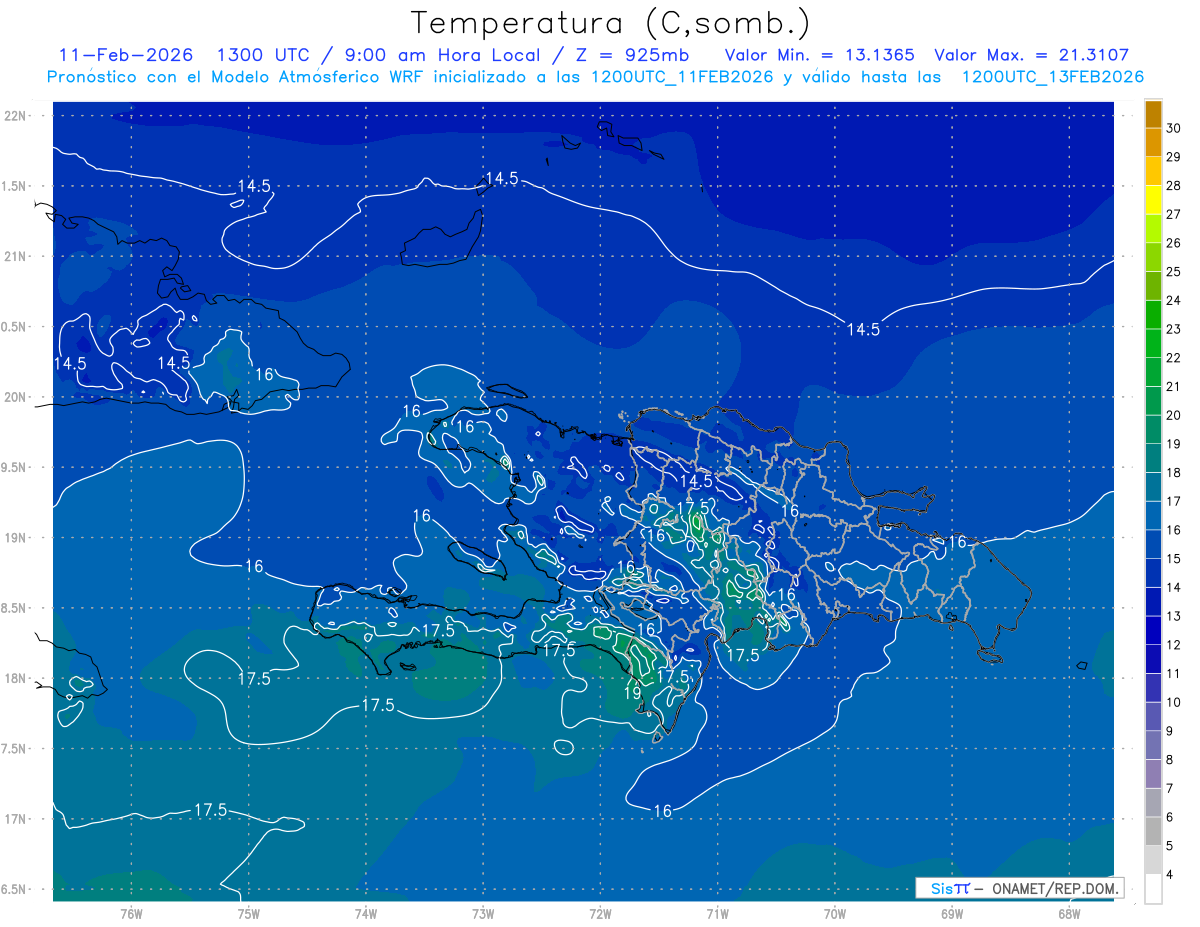Click the '16' value on the colorbar scale

pos(1173,530)
